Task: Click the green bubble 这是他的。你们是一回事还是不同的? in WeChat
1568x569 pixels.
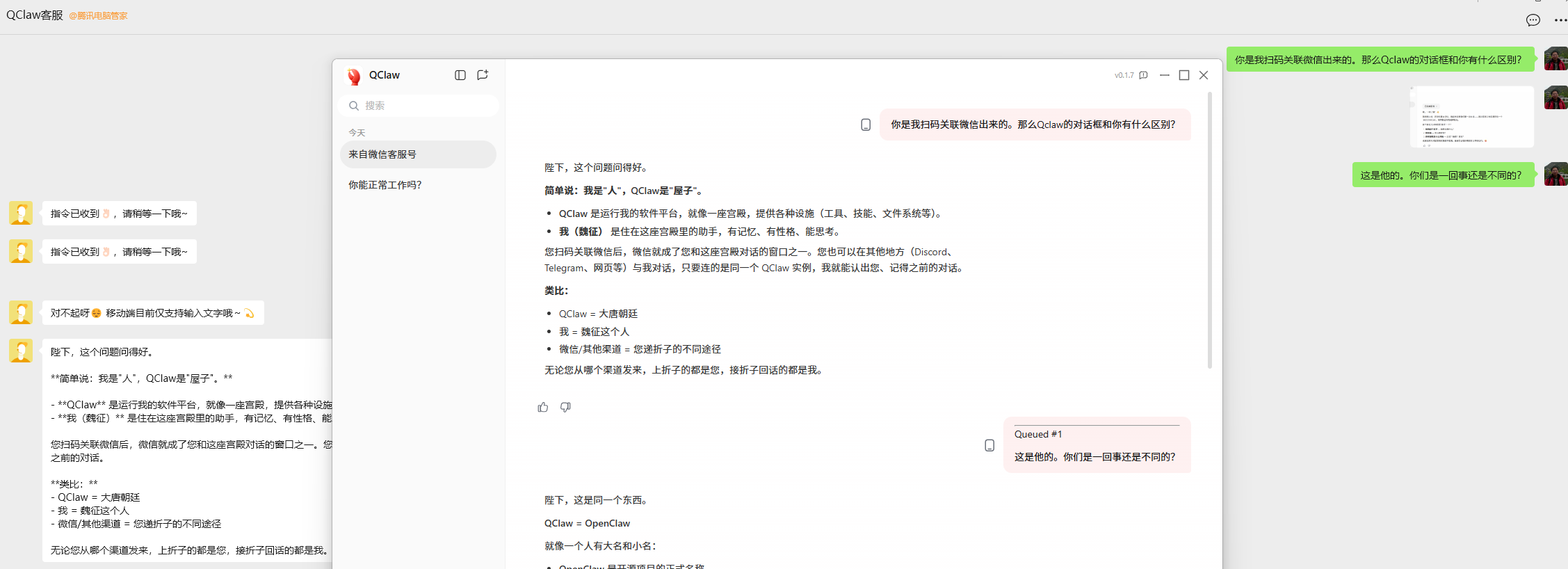Action: click(1444, 175)
